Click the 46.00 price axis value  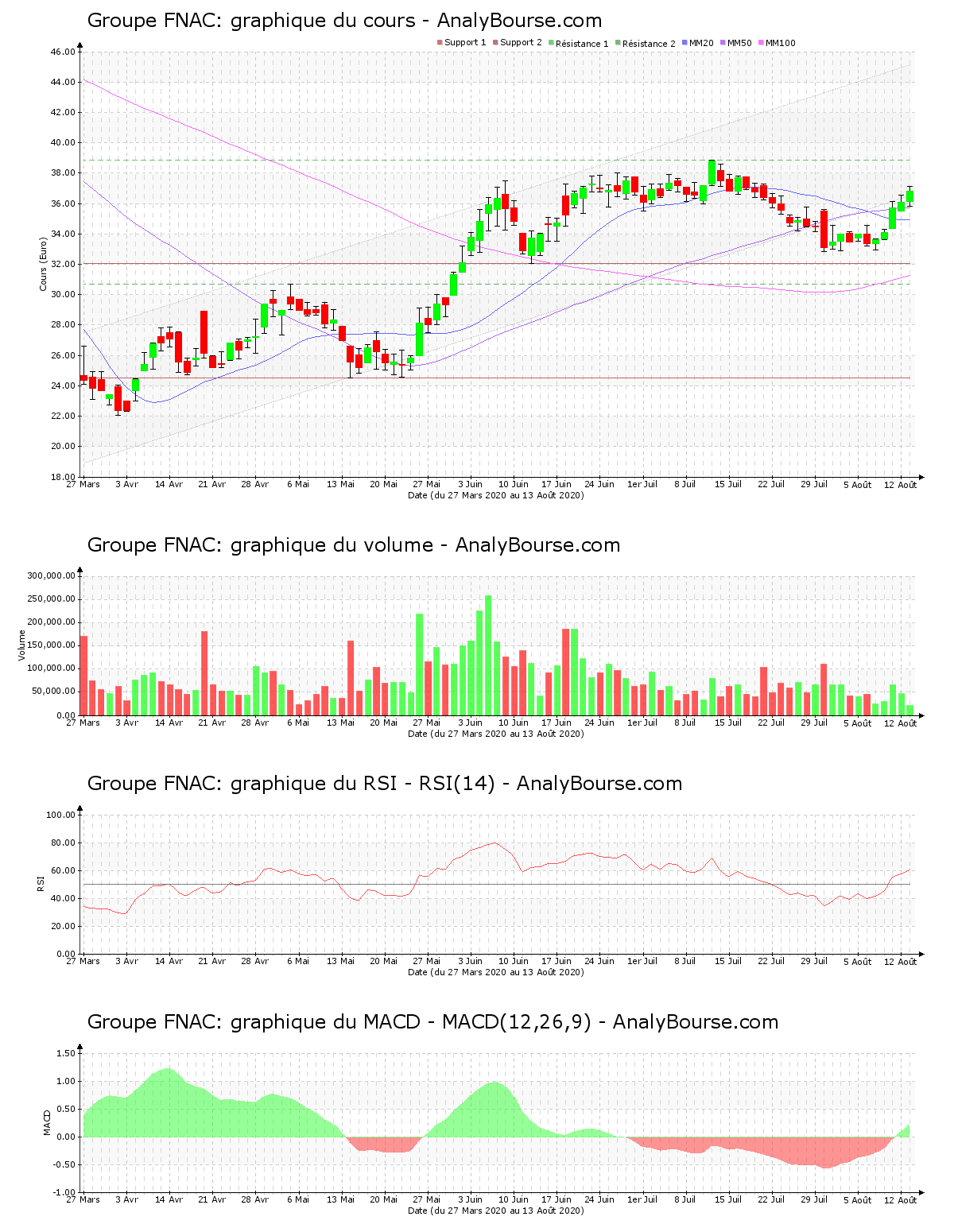(x=62, y=52)
